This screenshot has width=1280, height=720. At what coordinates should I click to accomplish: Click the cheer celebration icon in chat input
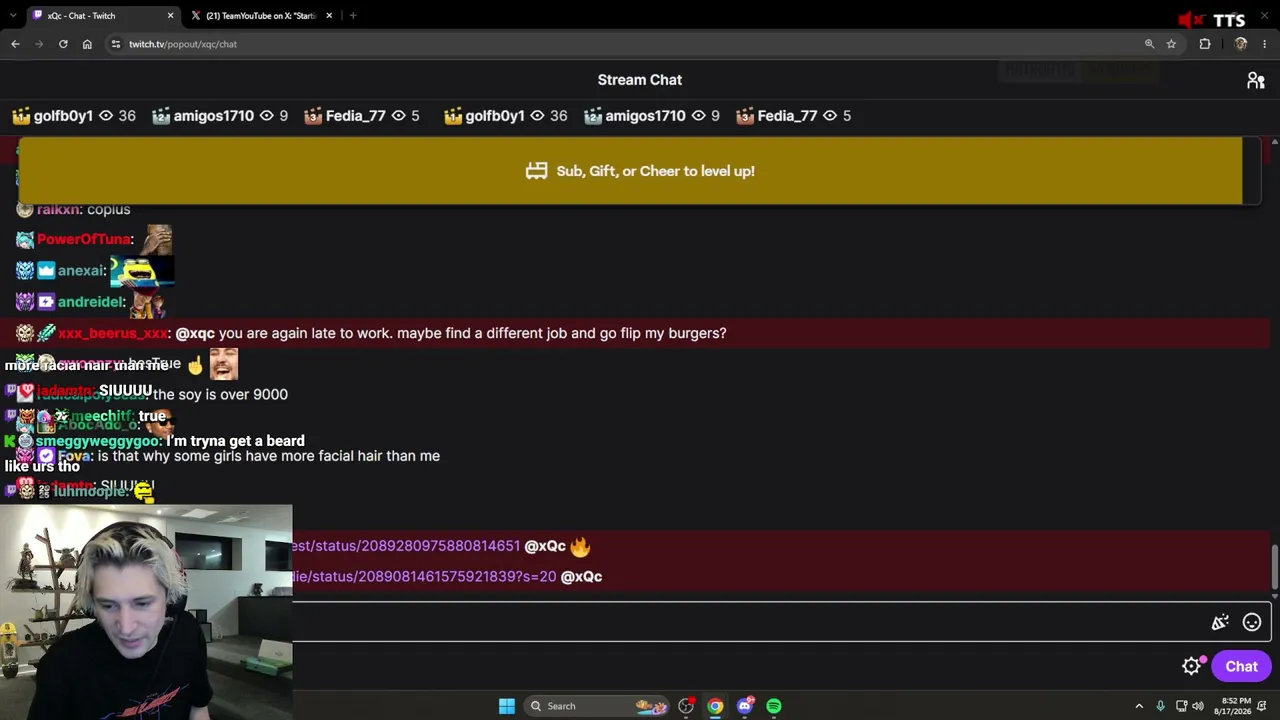click(x=1220, y=622)
